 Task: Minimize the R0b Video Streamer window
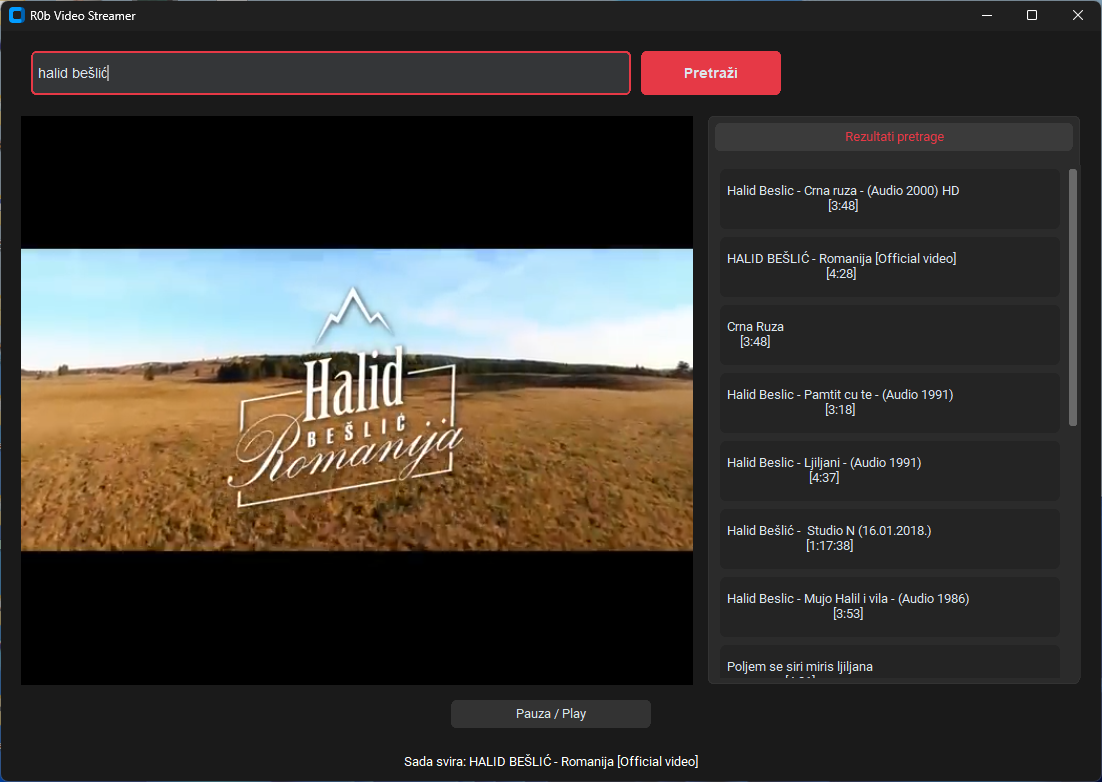[987, 15]
